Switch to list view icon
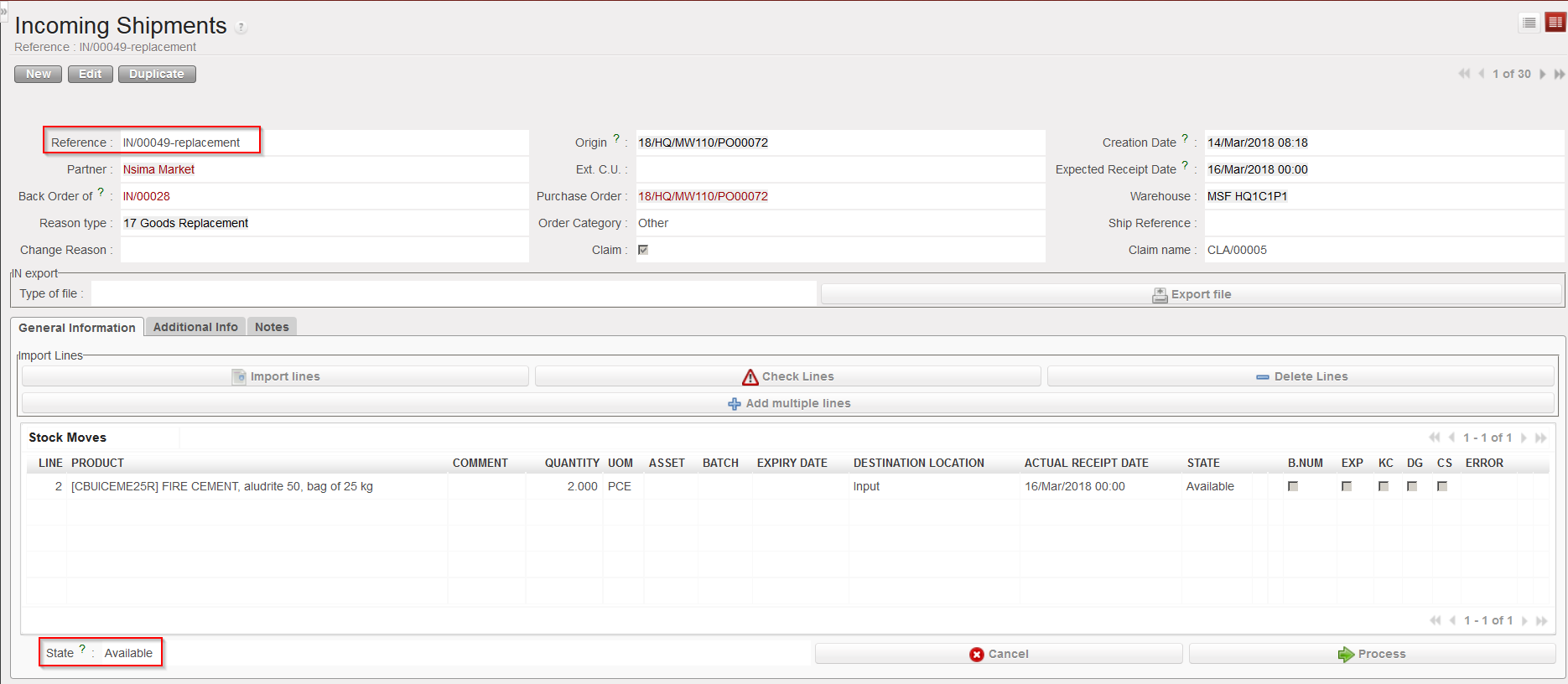This screenshot has height=684, width=1568. click(x=1529, y=23)
